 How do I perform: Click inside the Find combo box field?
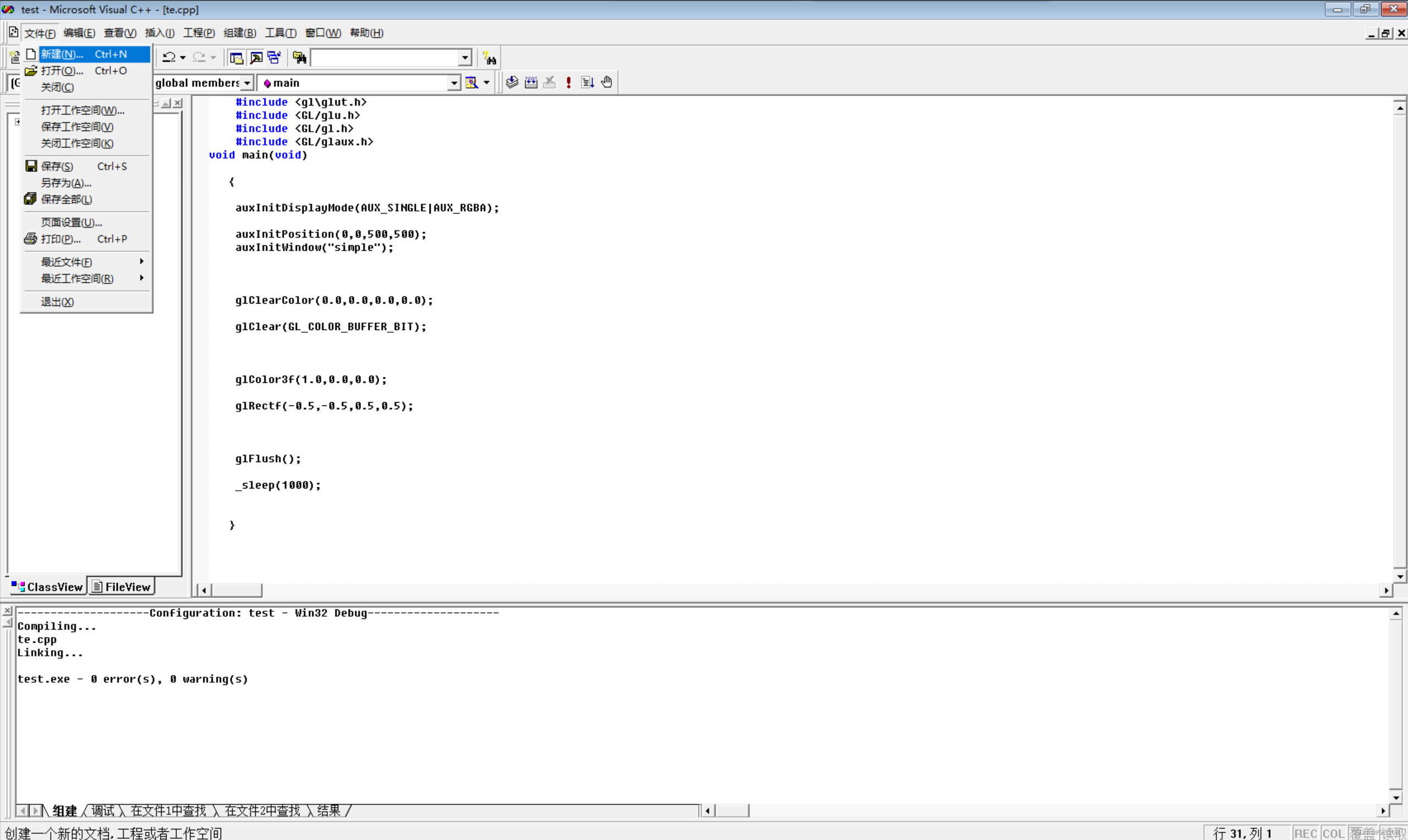click(x=385, y=57)
